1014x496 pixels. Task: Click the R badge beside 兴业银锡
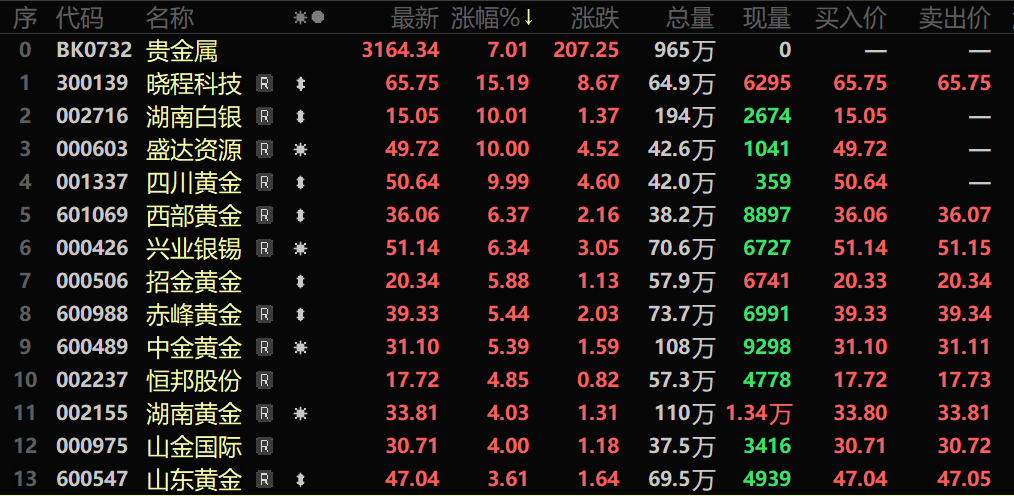coord(264,248)
